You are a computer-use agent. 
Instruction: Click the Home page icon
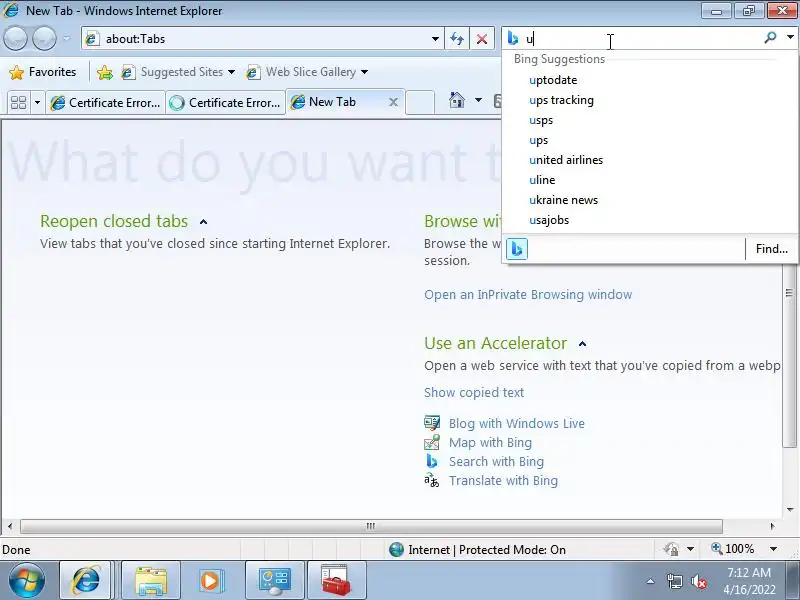coord(457,99)
